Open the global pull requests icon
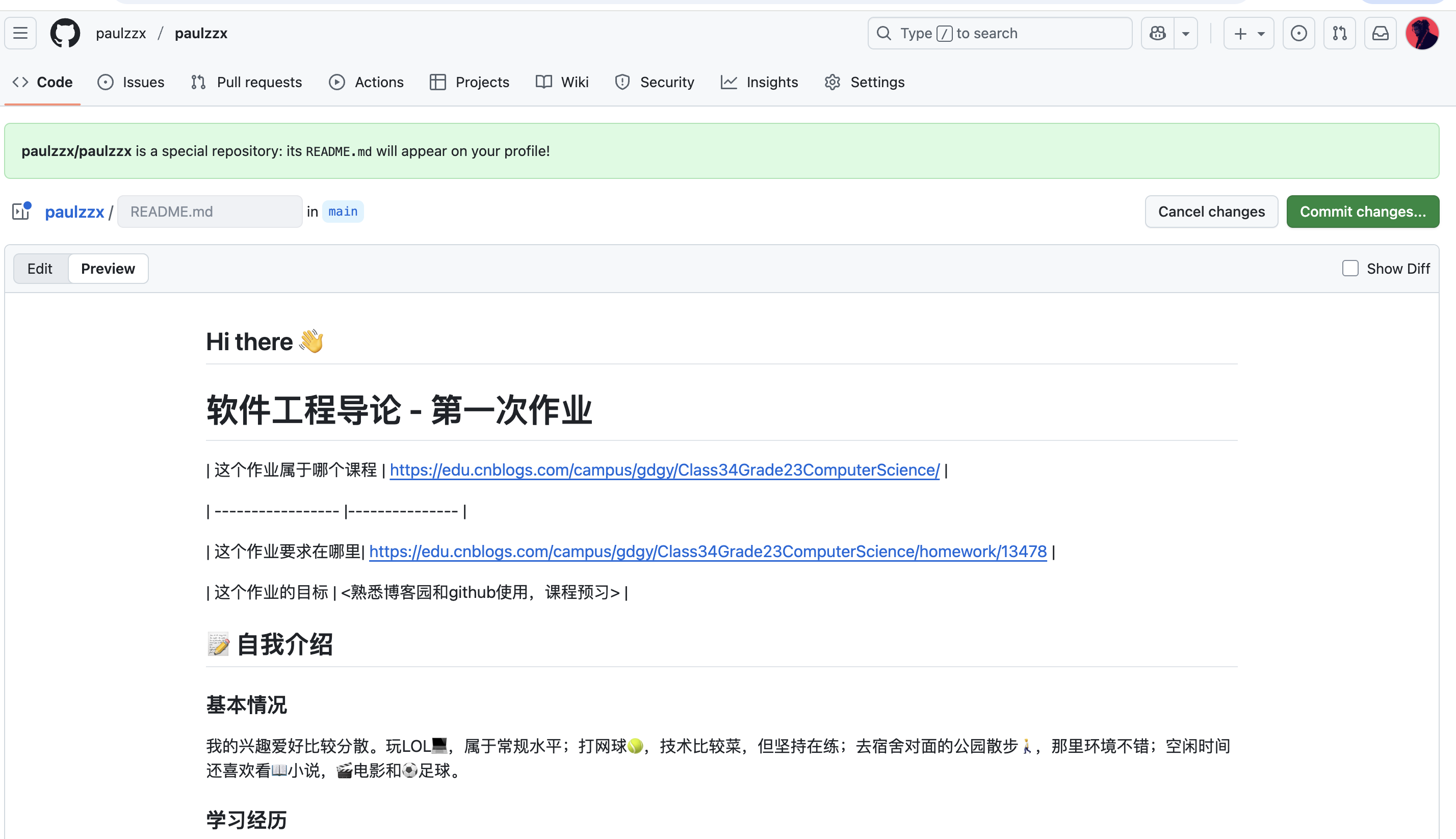The height and width of the screenshot is (839, 1456). click(1339, 33)
